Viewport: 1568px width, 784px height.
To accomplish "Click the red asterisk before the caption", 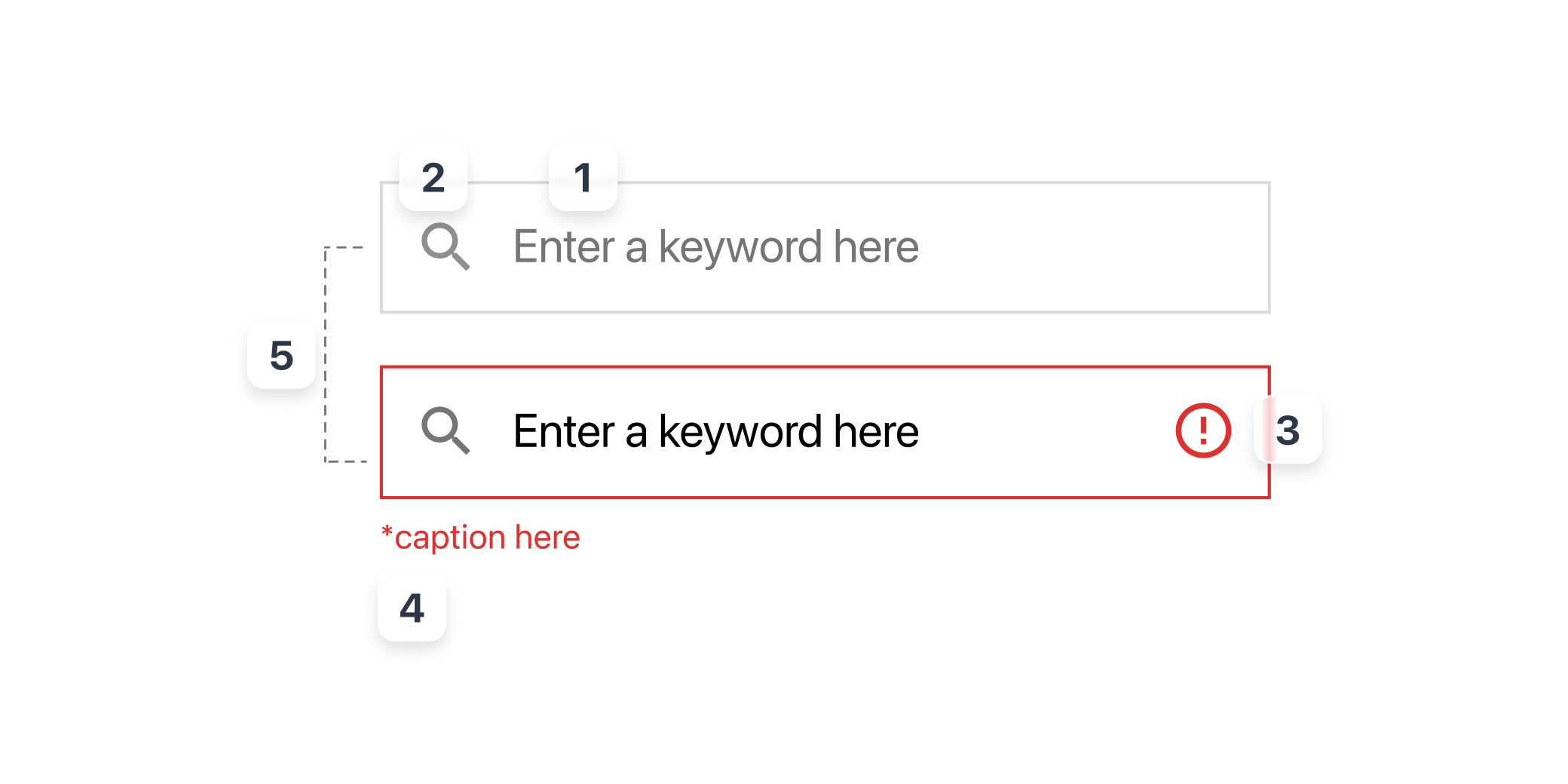I will [x=387, y=533].
